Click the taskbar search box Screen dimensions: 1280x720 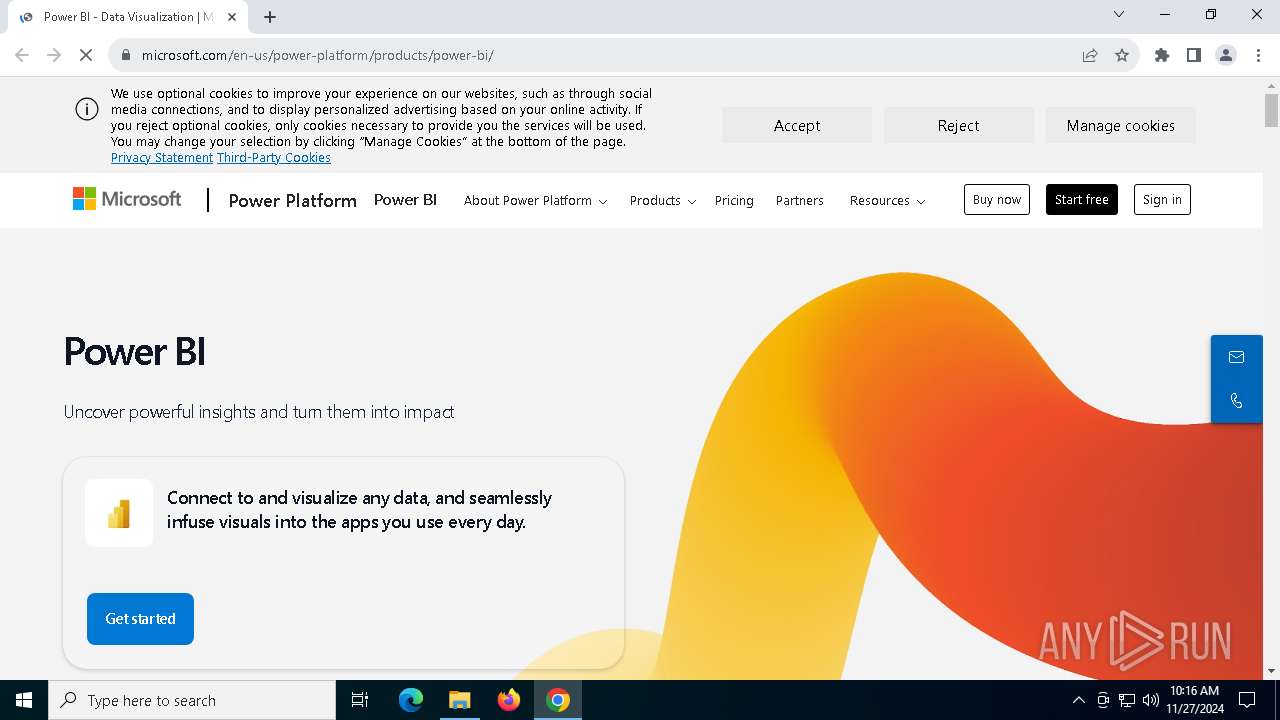tap(192, 700)
